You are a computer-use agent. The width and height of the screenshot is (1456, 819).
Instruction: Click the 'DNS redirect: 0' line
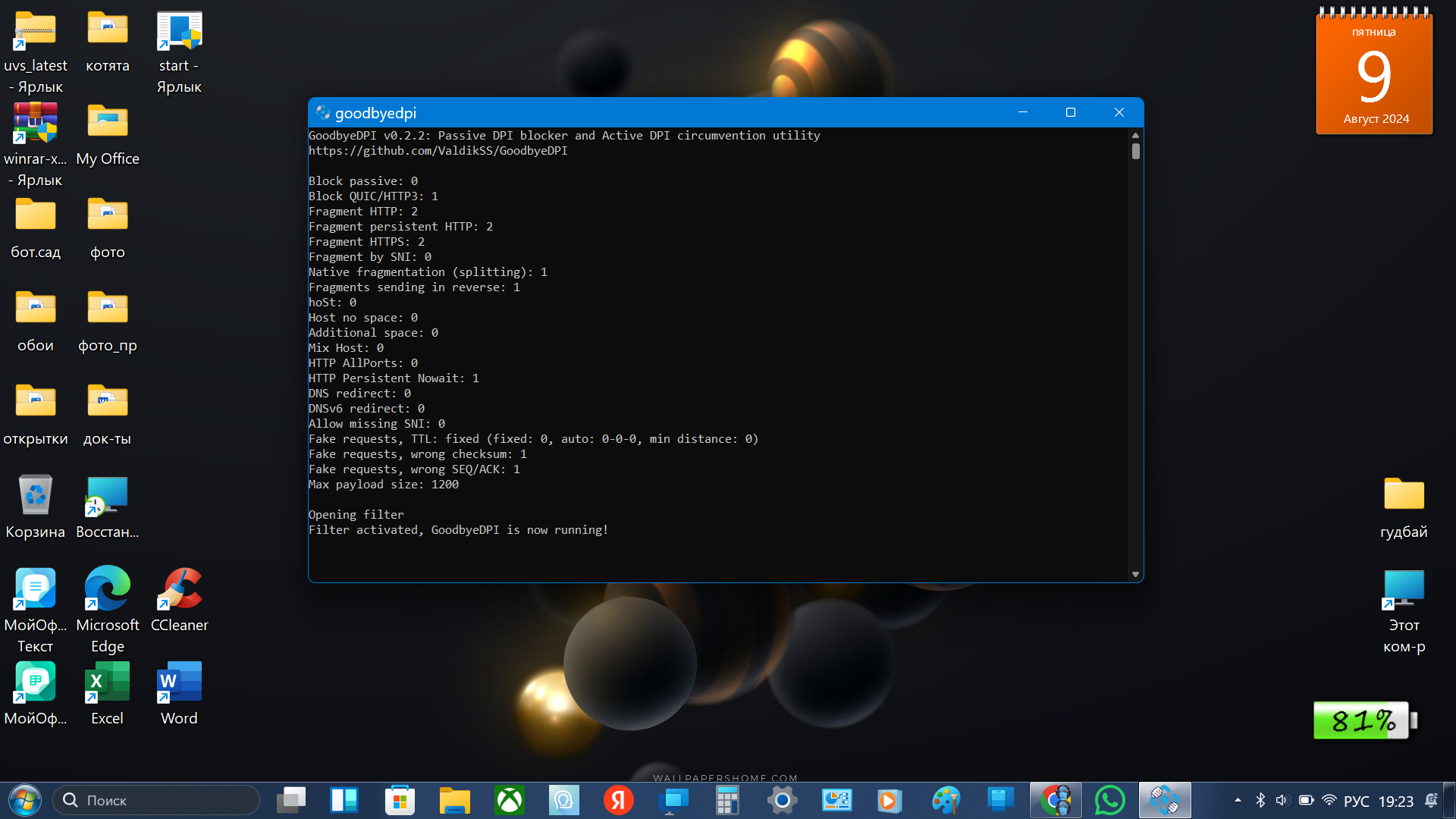(359, 394)
